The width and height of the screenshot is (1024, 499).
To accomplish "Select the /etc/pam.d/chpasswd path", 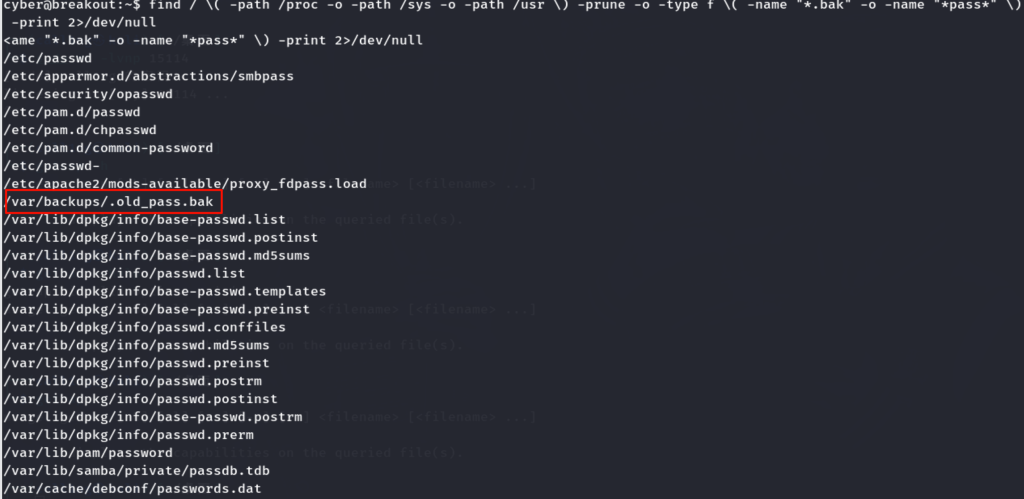I will 80,129.
